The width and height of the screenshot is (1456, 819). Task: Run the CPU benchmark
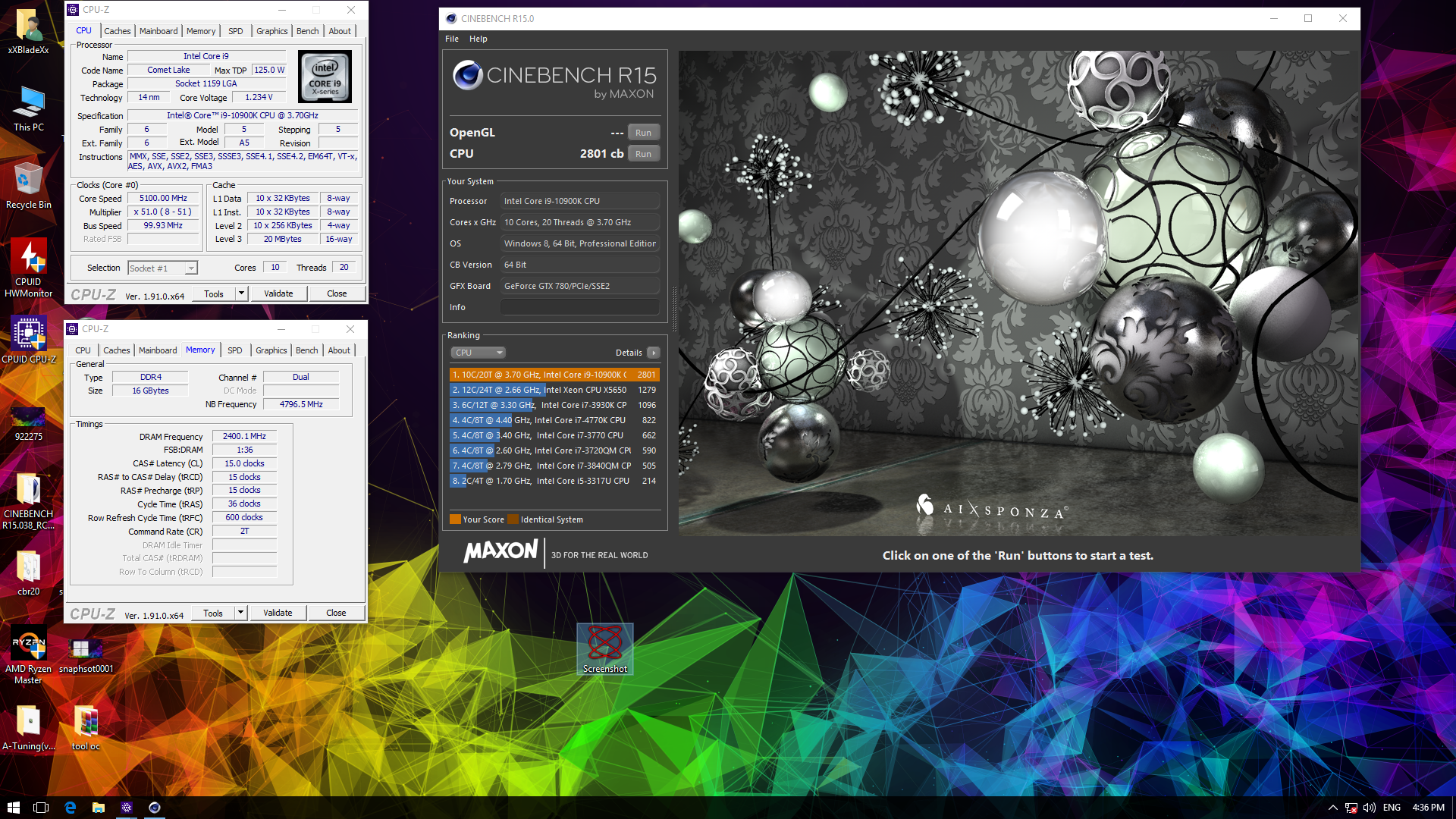coord(643,154)
